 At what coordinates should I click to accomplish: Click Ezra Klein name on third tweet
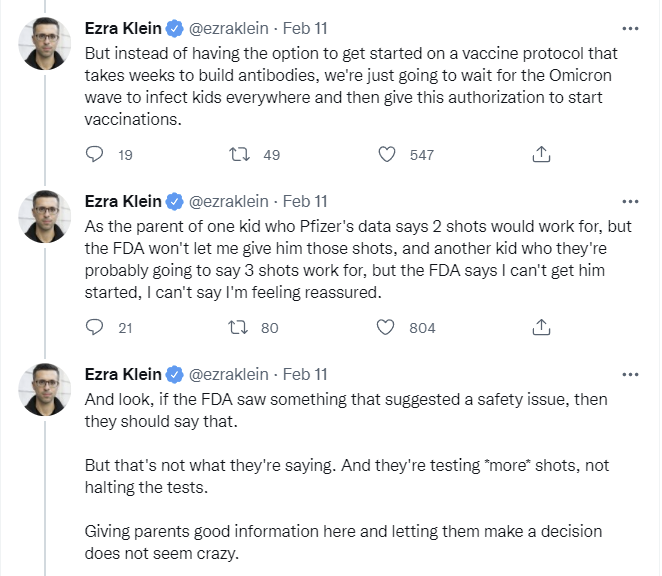(124, 374)
